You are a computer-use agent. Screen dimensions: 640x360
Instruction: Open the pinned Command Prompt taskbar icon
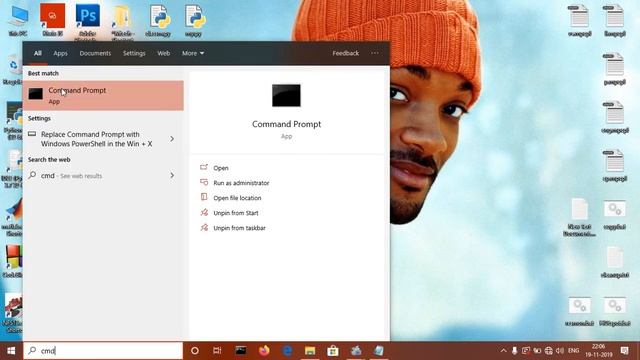(241, 351)
